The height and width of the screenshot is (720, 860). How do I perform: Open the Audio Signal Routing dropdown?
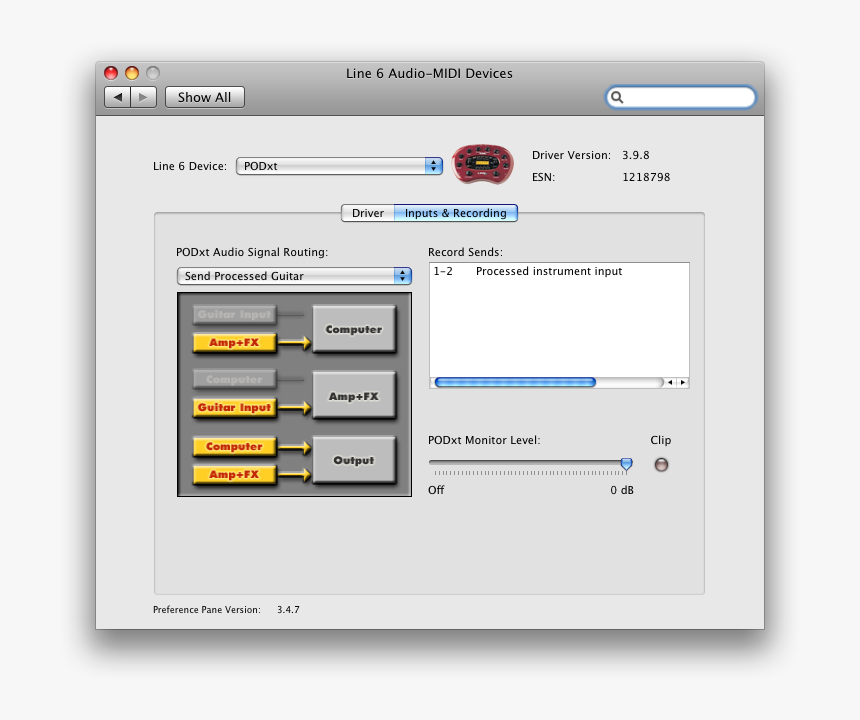pyautogui.click(x=294, y=276)
